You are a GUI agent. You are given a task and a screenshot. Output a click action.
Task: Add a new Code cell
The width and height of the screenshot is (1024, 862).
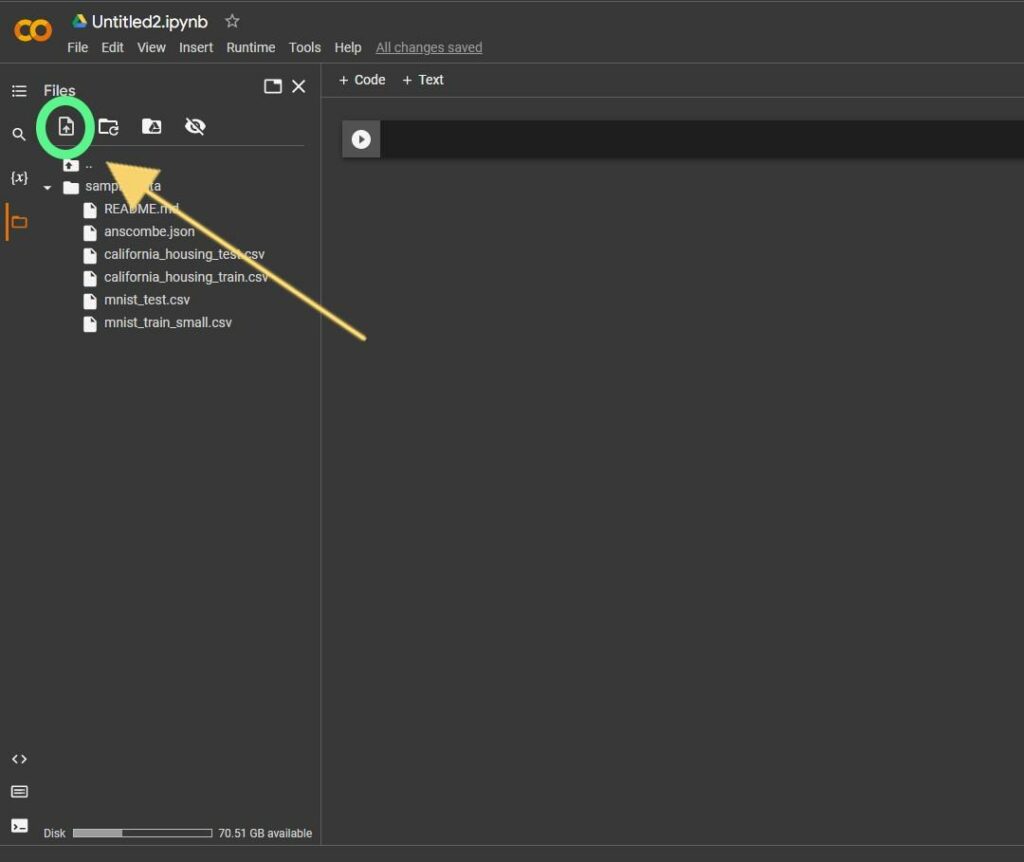[362, 80]
